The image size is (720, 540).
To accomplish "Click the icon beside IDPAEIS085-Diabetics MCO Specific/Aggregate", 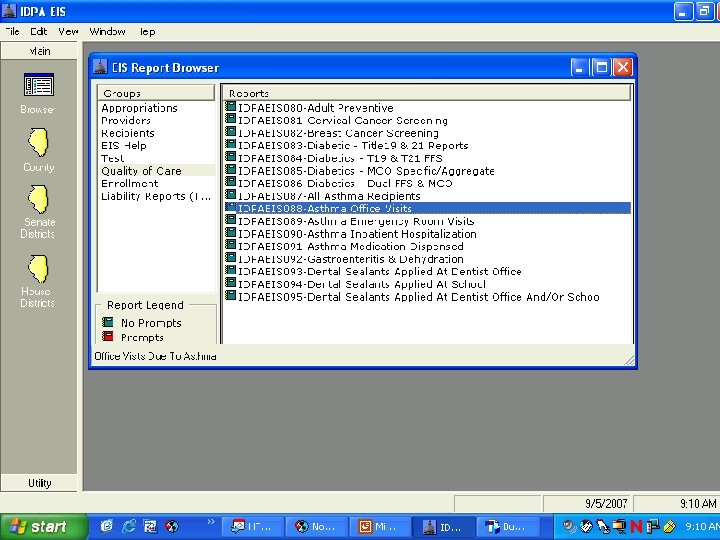I will coord(231,170).
